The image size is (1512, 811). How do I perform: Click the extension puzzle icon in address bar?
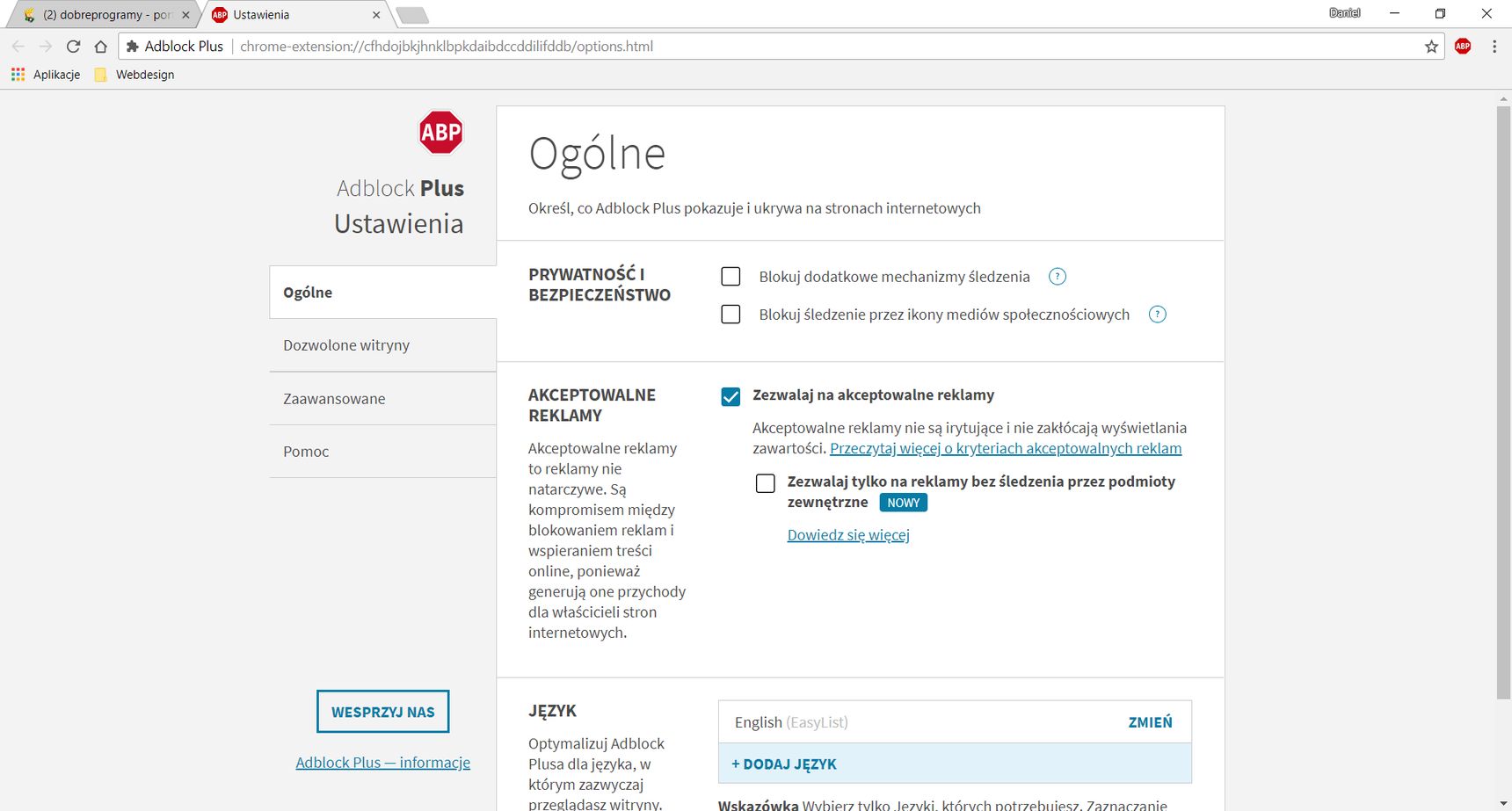(133, 47)
